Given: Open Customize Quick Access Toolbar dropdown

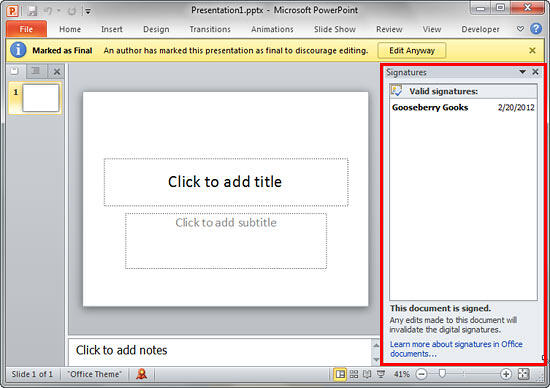Looking at the screenshot, I should coord(88,12).
